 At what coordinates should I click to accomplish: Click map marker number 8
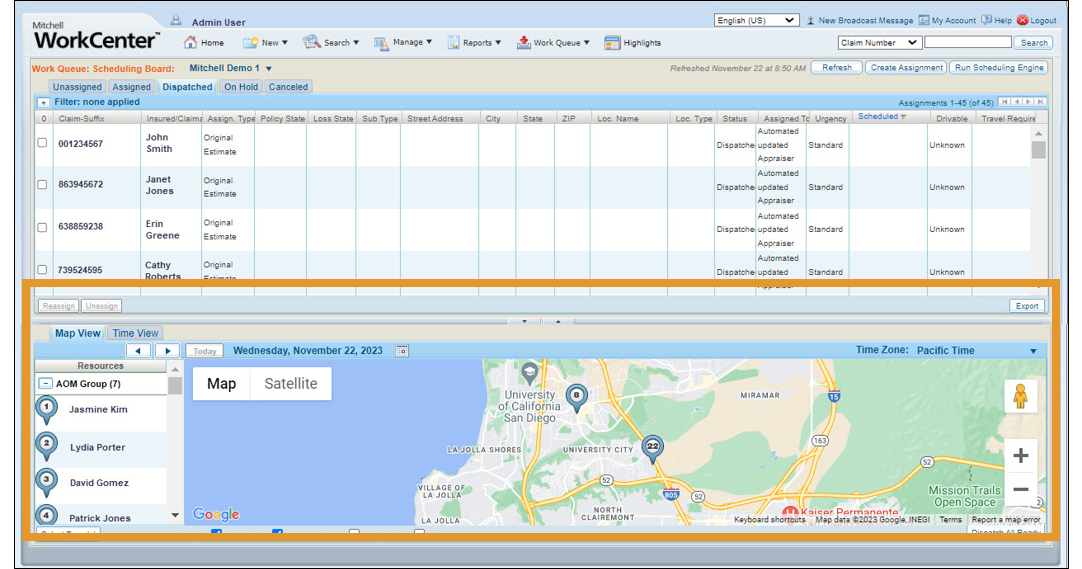point(575,397)
